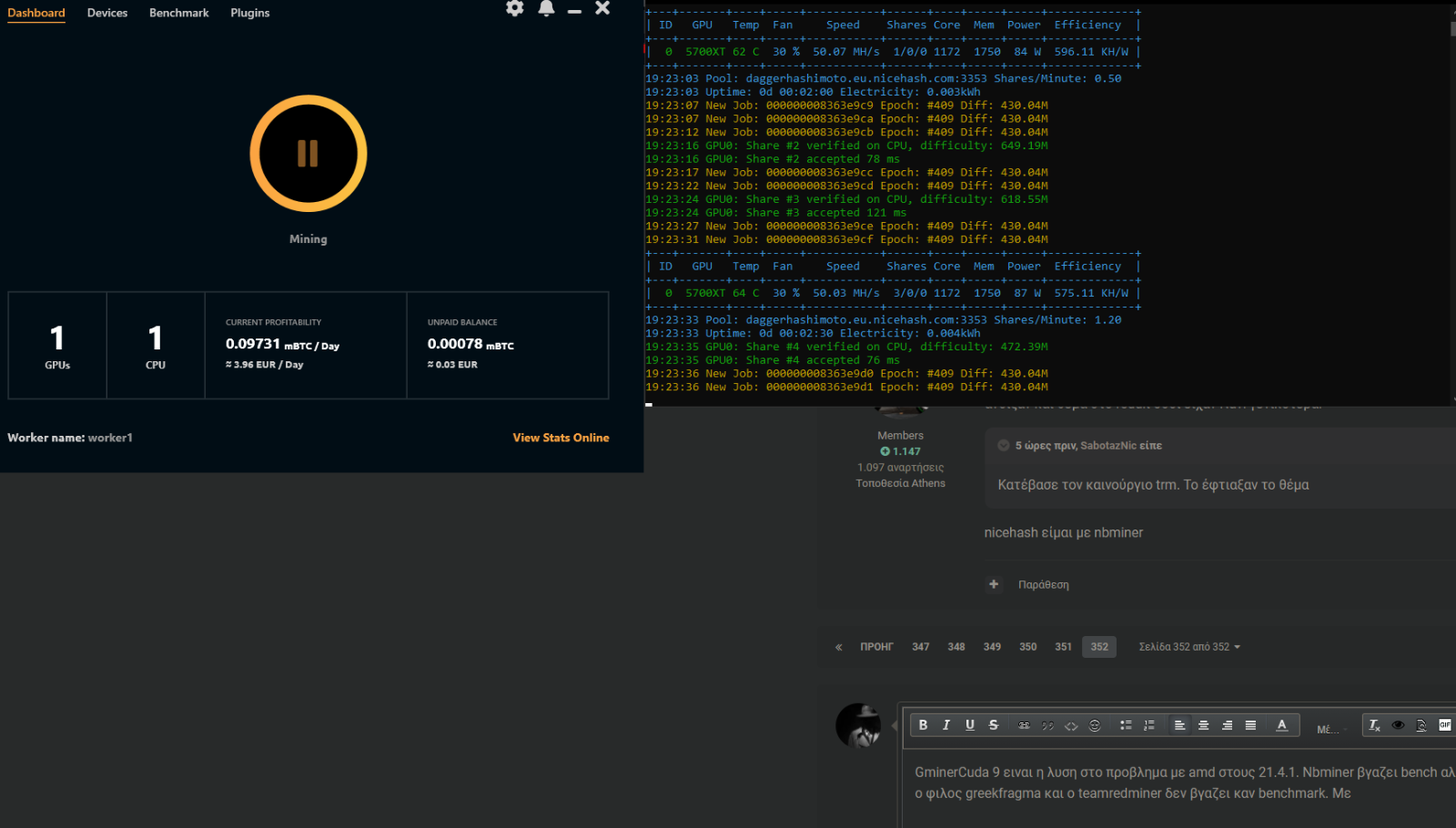This screenshot has width=1456, height=828.
Task: Align text left in the editor
Action: [x=1179, y=725]
